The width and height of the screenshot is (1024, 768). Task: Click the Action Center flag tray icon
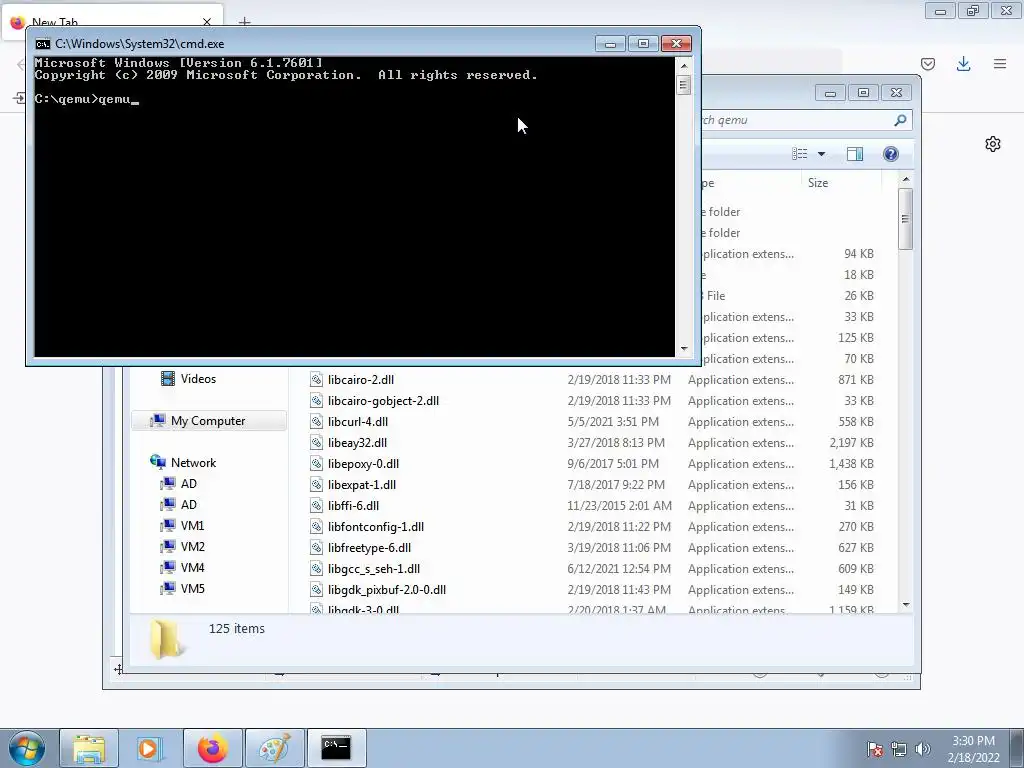(875, 749)
